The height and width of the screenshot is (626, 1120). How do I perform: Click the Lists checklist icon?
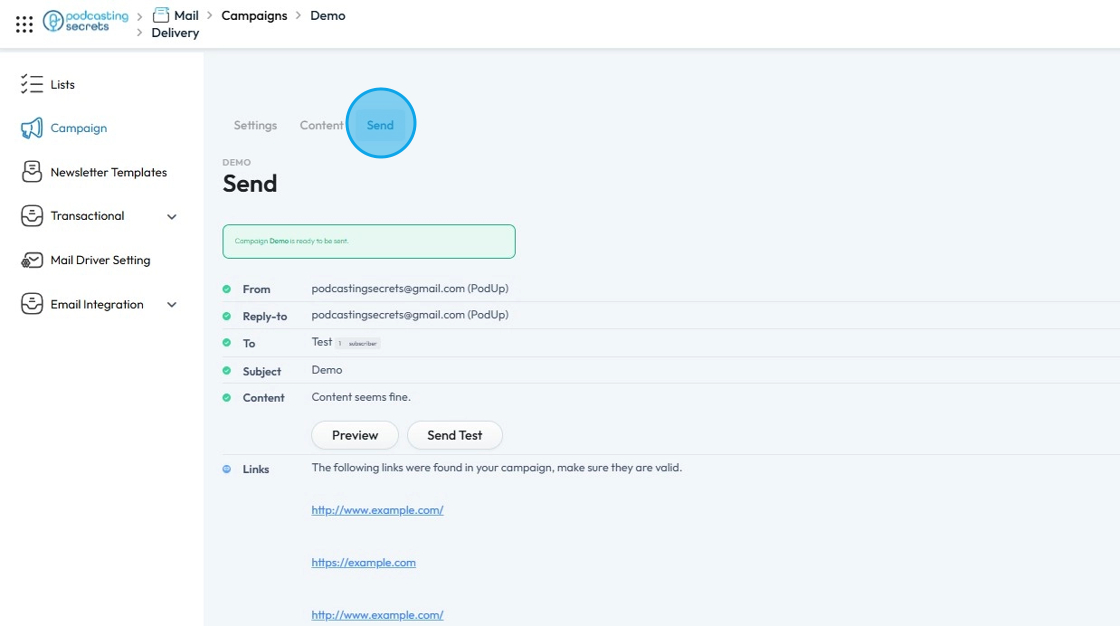31,84
